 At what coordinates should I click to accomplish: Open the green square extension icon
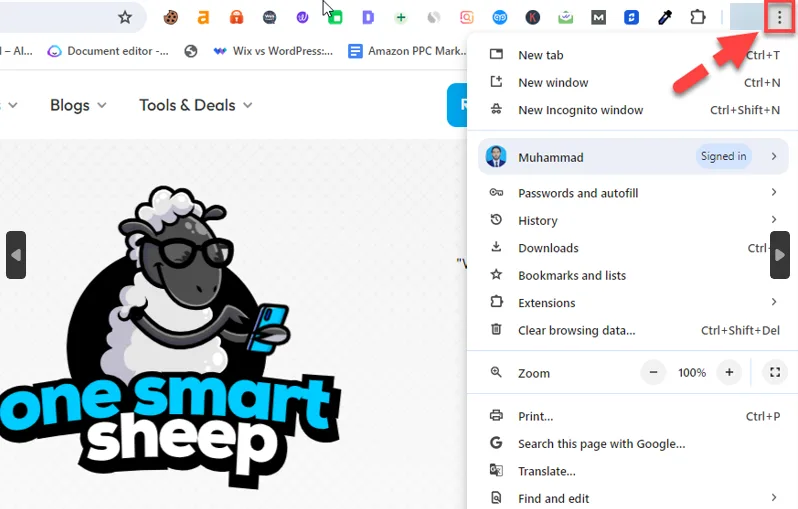(335, 18)
